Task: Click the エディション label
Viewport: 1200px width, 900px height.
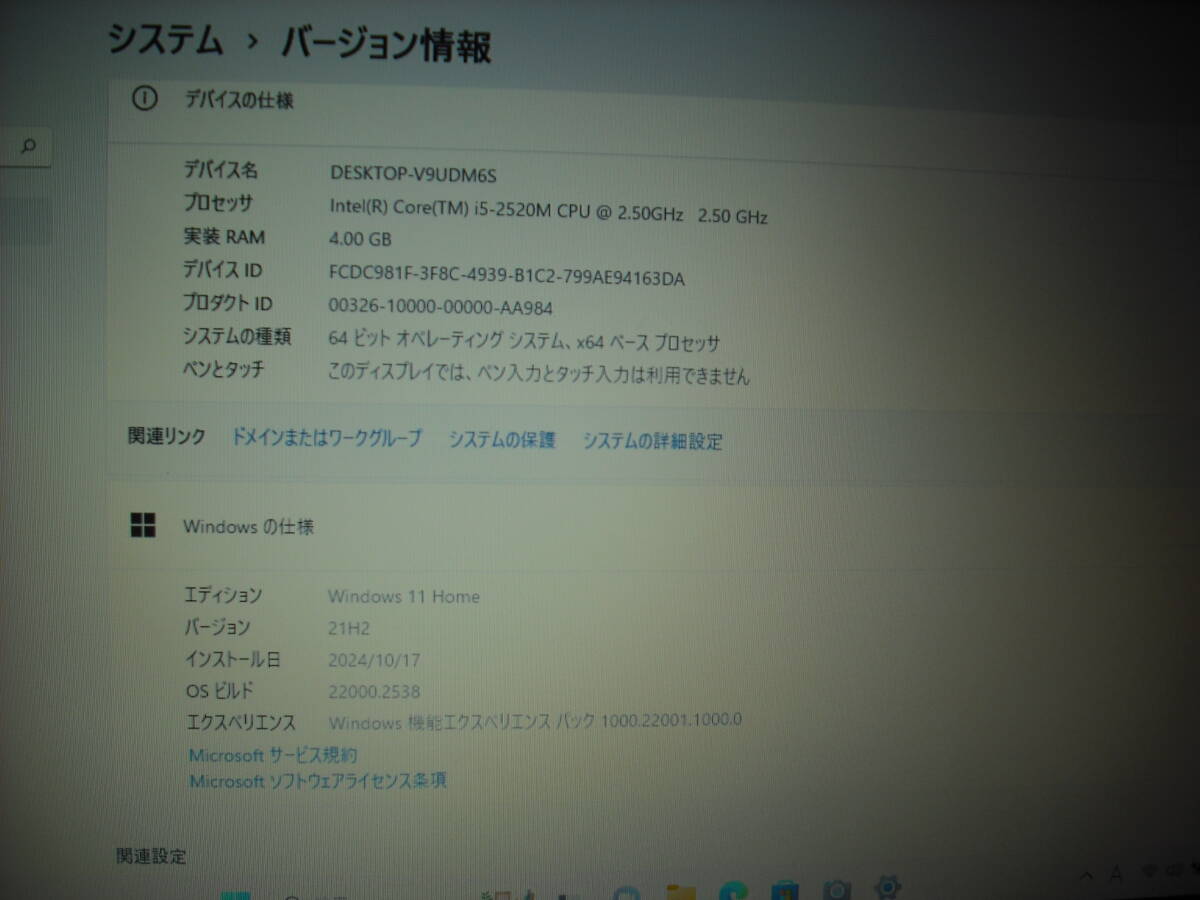Action: tap(224, 594)
